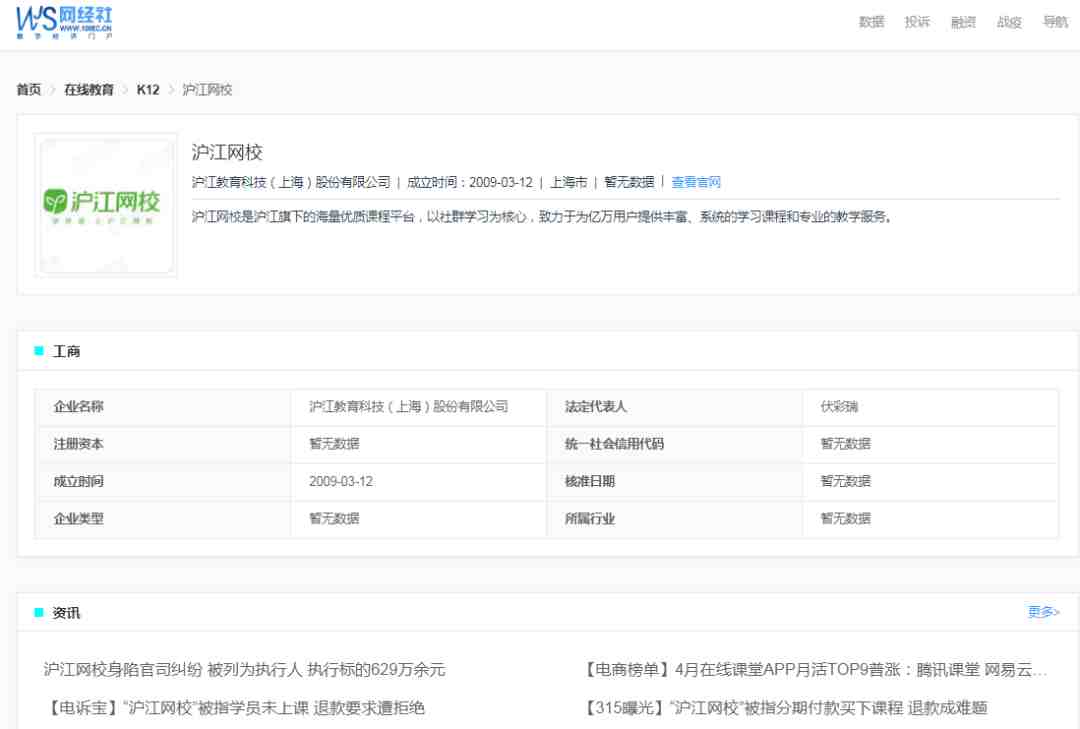Click the 所属行业 table label

590,518
